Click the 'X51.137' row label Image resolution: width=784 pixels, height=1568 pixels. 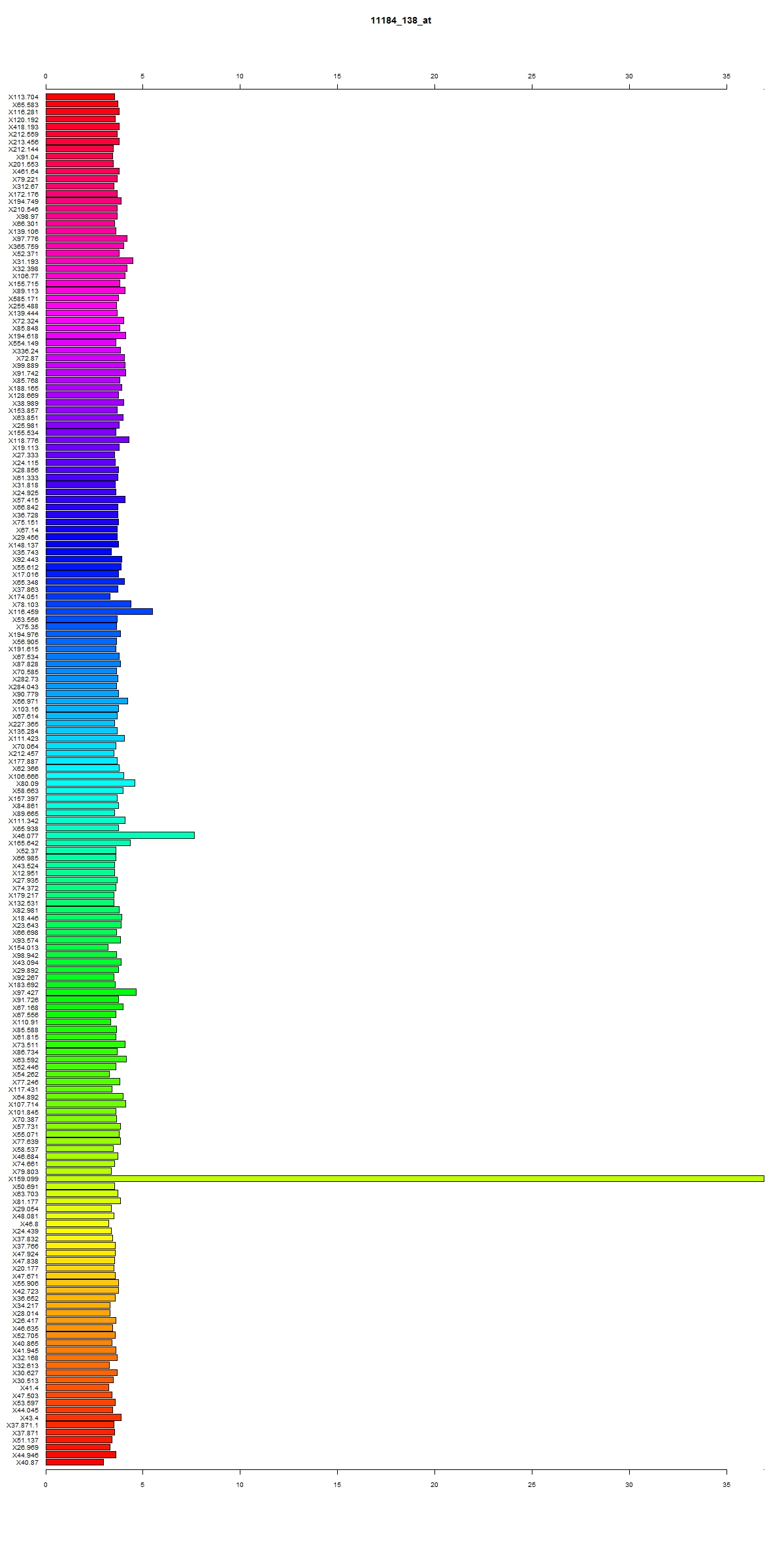(25, 1440)
